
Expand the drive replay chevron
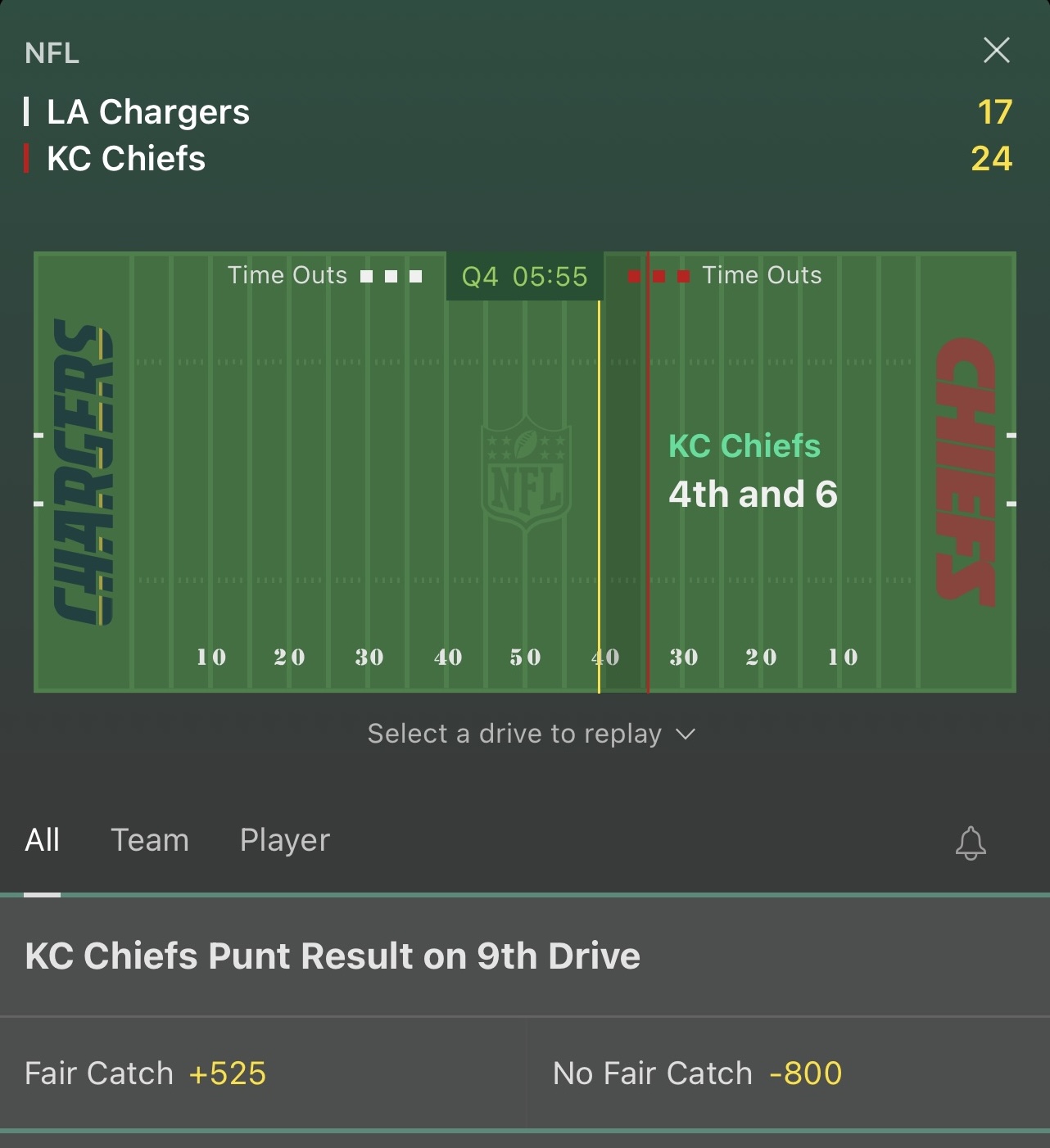(x=686, y=734)
